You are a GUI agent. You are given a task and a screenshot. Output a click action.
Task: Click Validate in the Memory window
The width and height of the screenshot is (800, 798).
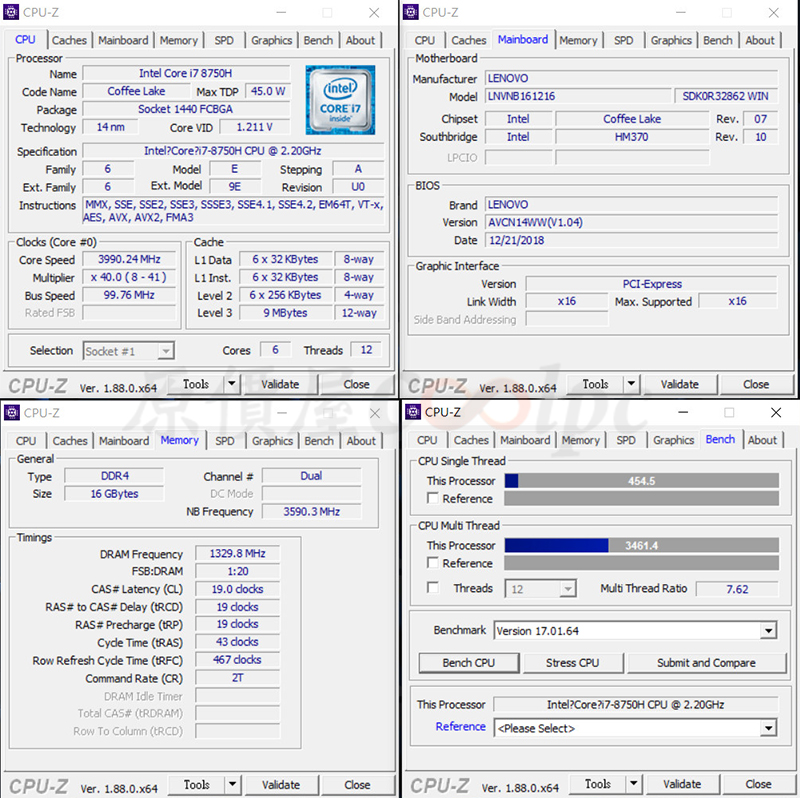click(281, 784)
